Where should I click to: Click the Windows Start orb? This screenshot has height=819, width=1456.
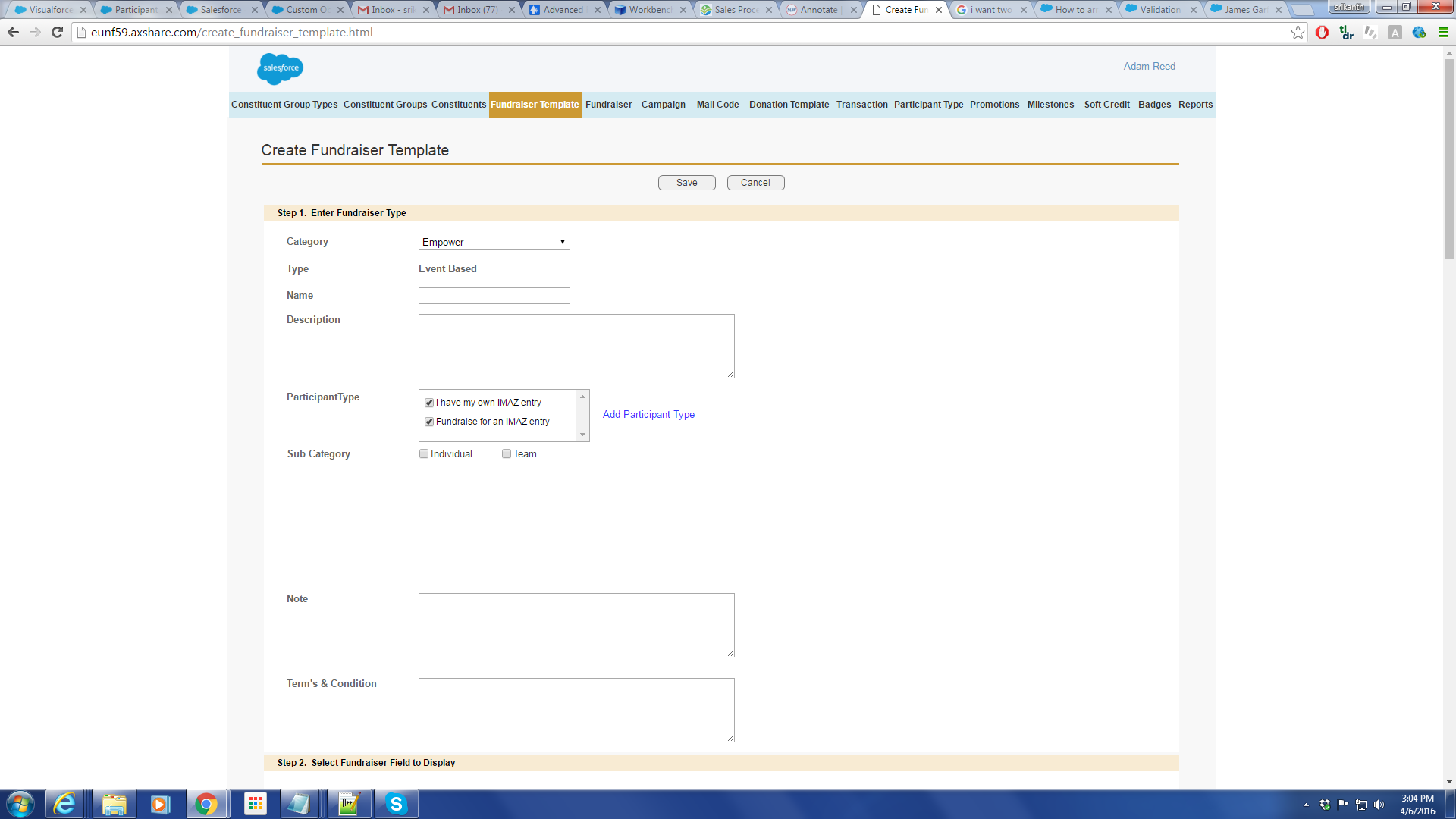[20, 804]
